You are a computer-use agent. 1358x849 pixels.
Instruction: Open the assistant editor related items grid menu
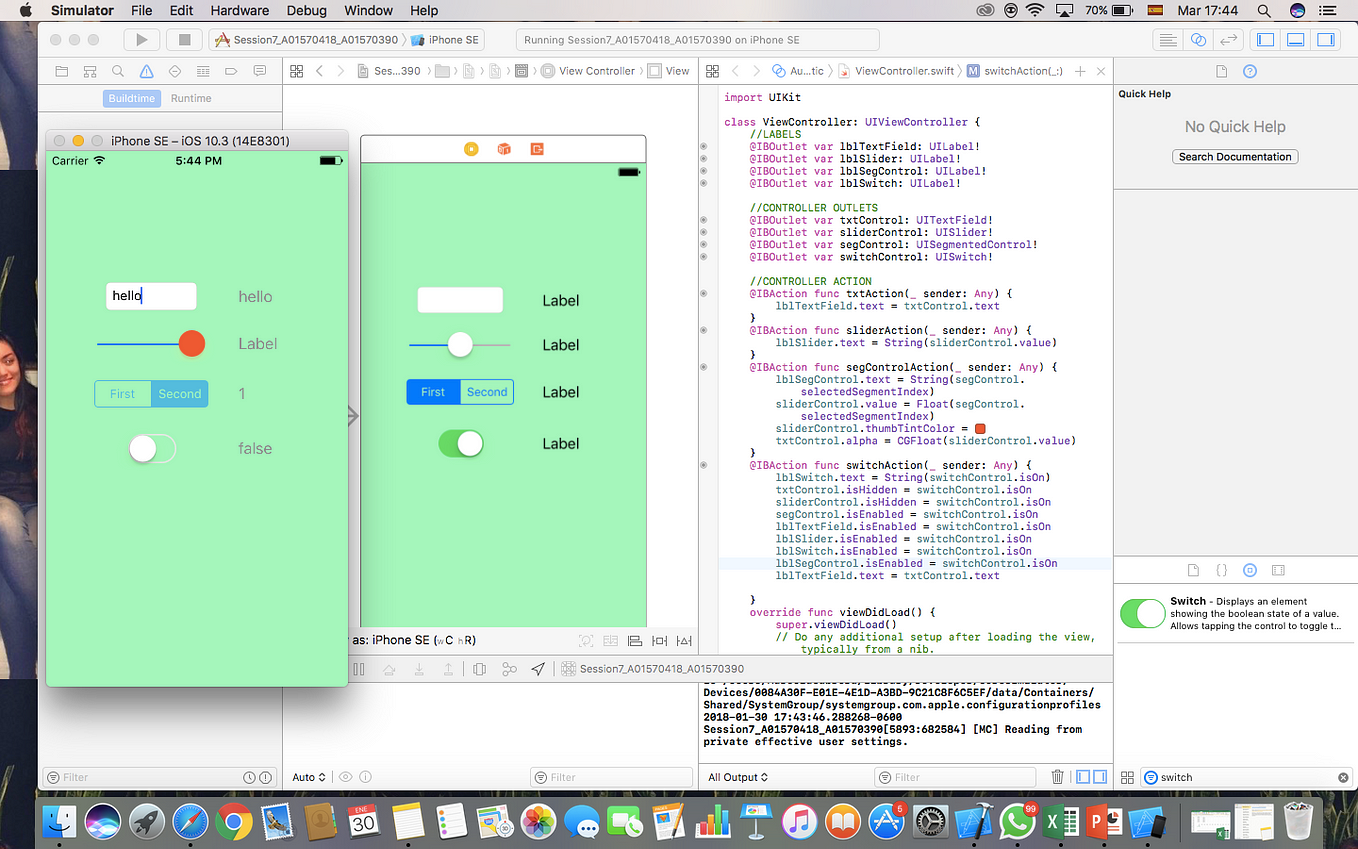tap(712, 71)
